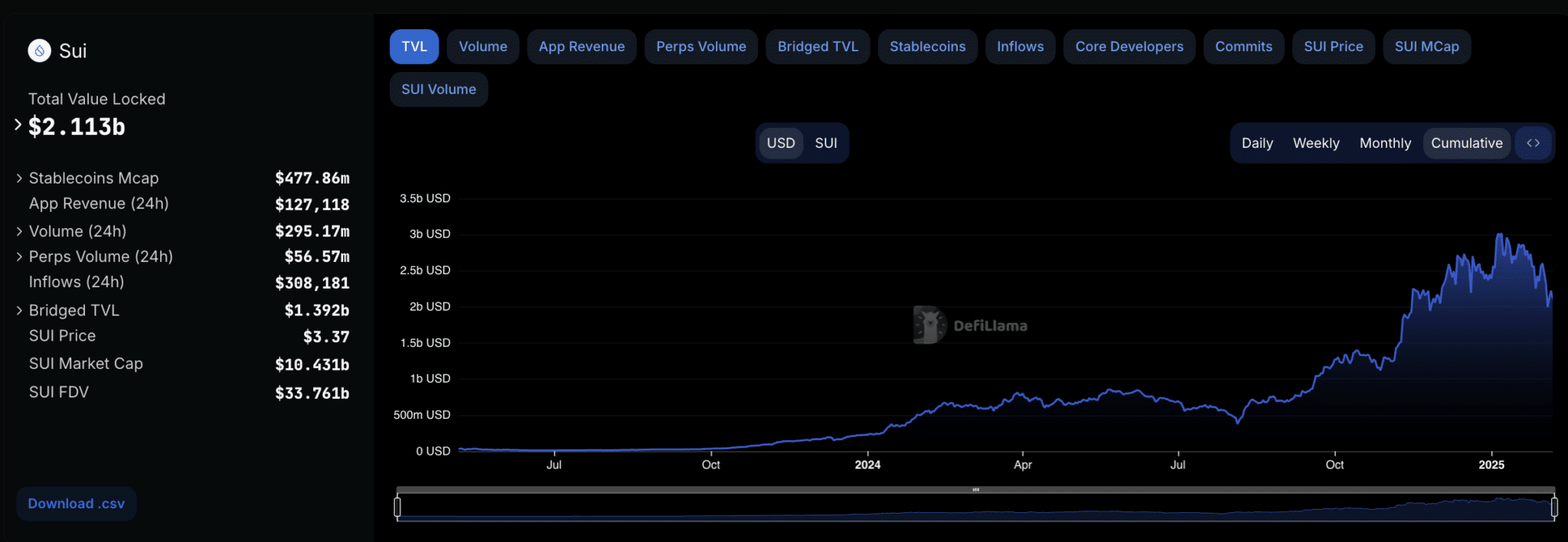
Task: Click the left handle of range slider
Action: point(397,507)
